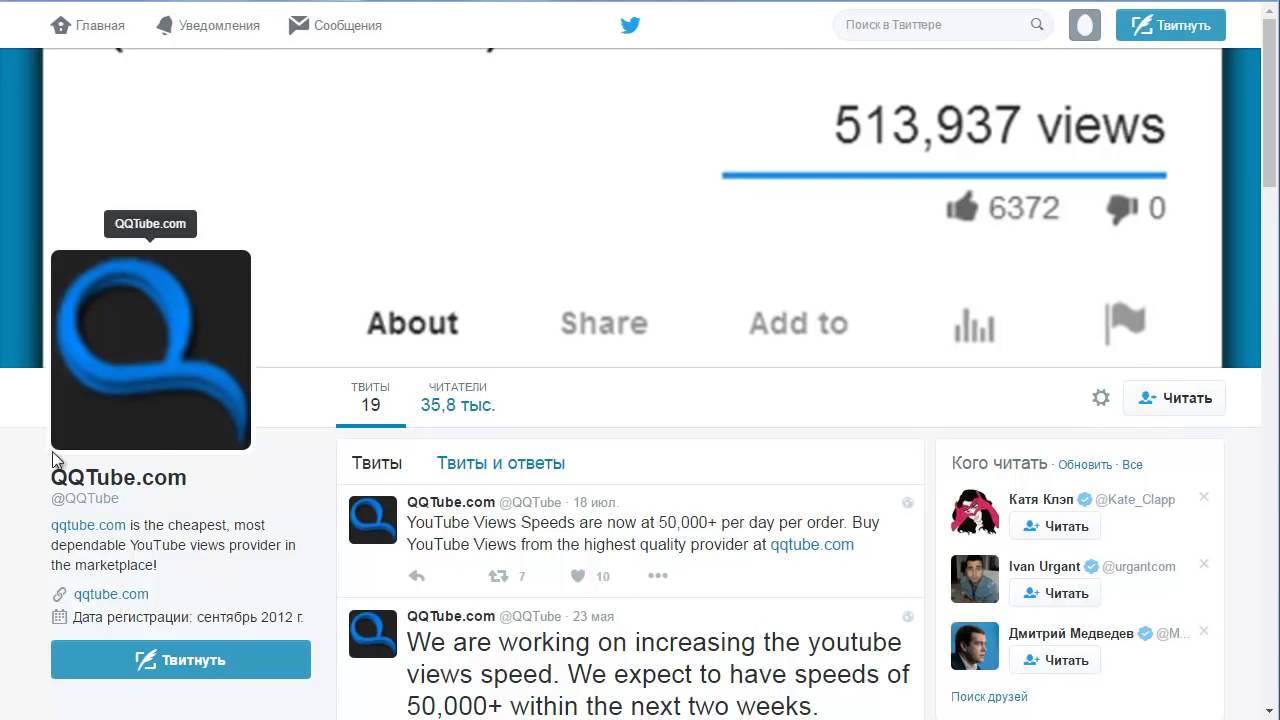The image size is (1280, 720).
Task: Click Ivan Urgant avatar thumbnail
Action: click(x=975, y=579)
